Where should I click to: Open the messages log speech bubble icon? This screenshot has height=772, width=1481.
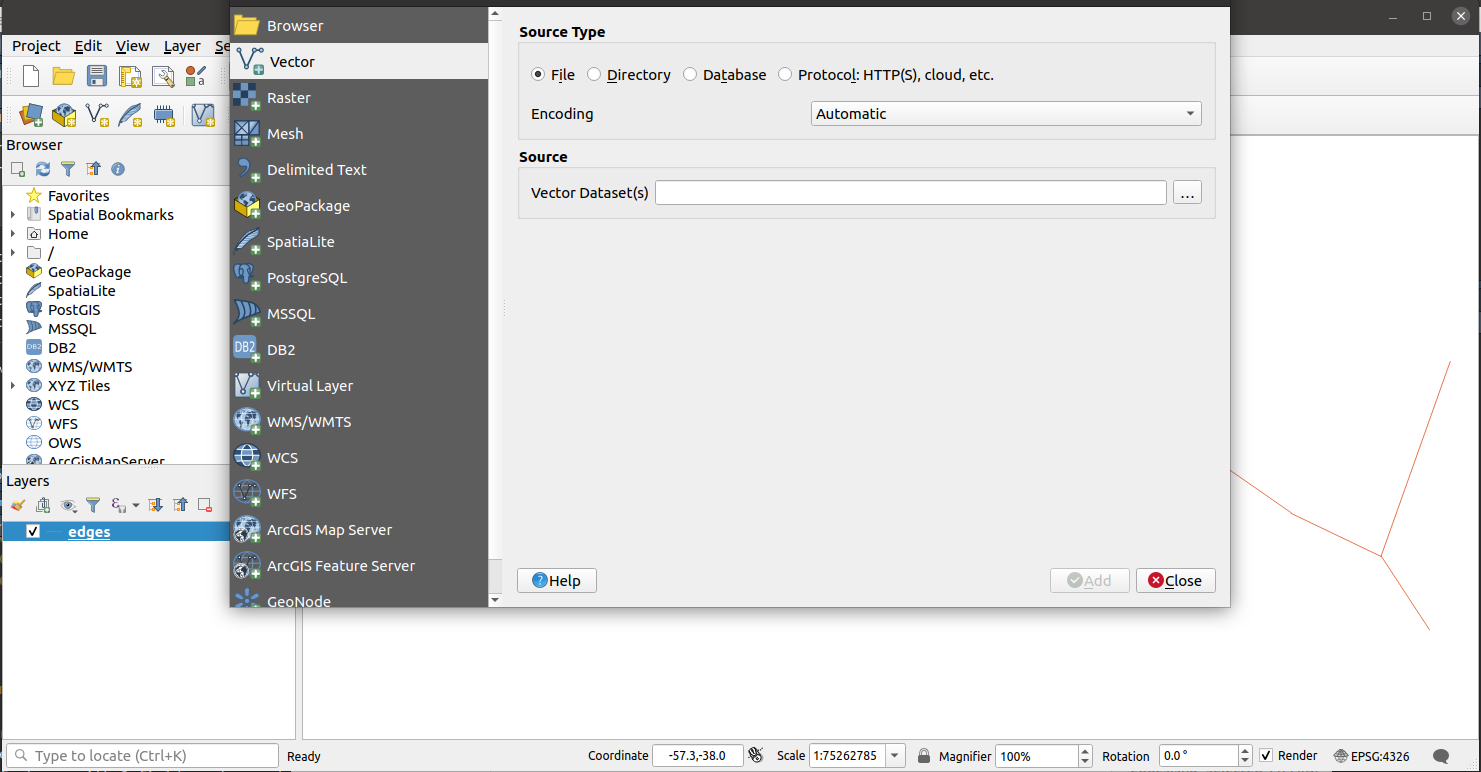[x=1441, y=756]
